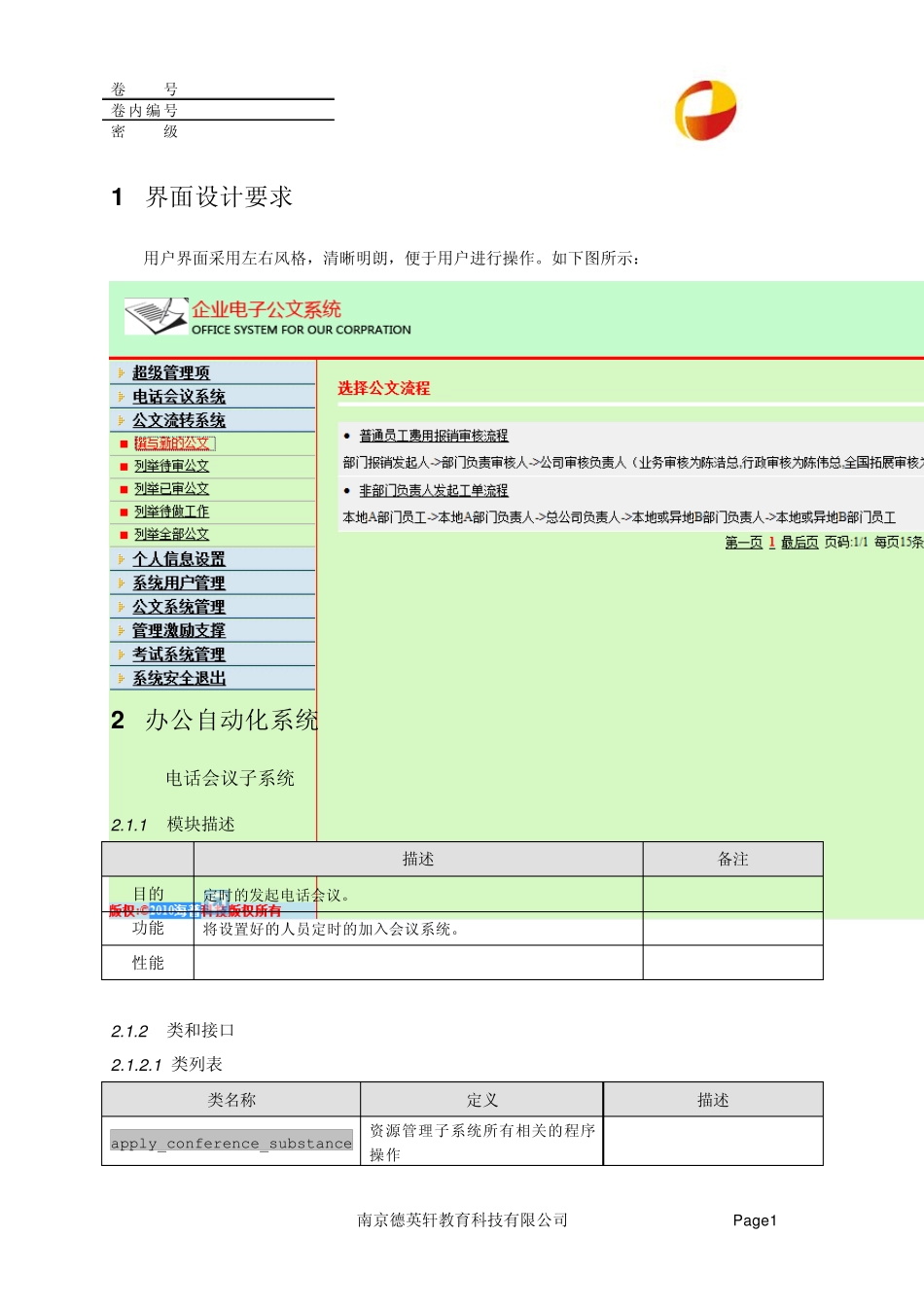Click the arrow icon beside 个人信息设置
Viewport: 924px width, 1307px height.
coord(122,559)
